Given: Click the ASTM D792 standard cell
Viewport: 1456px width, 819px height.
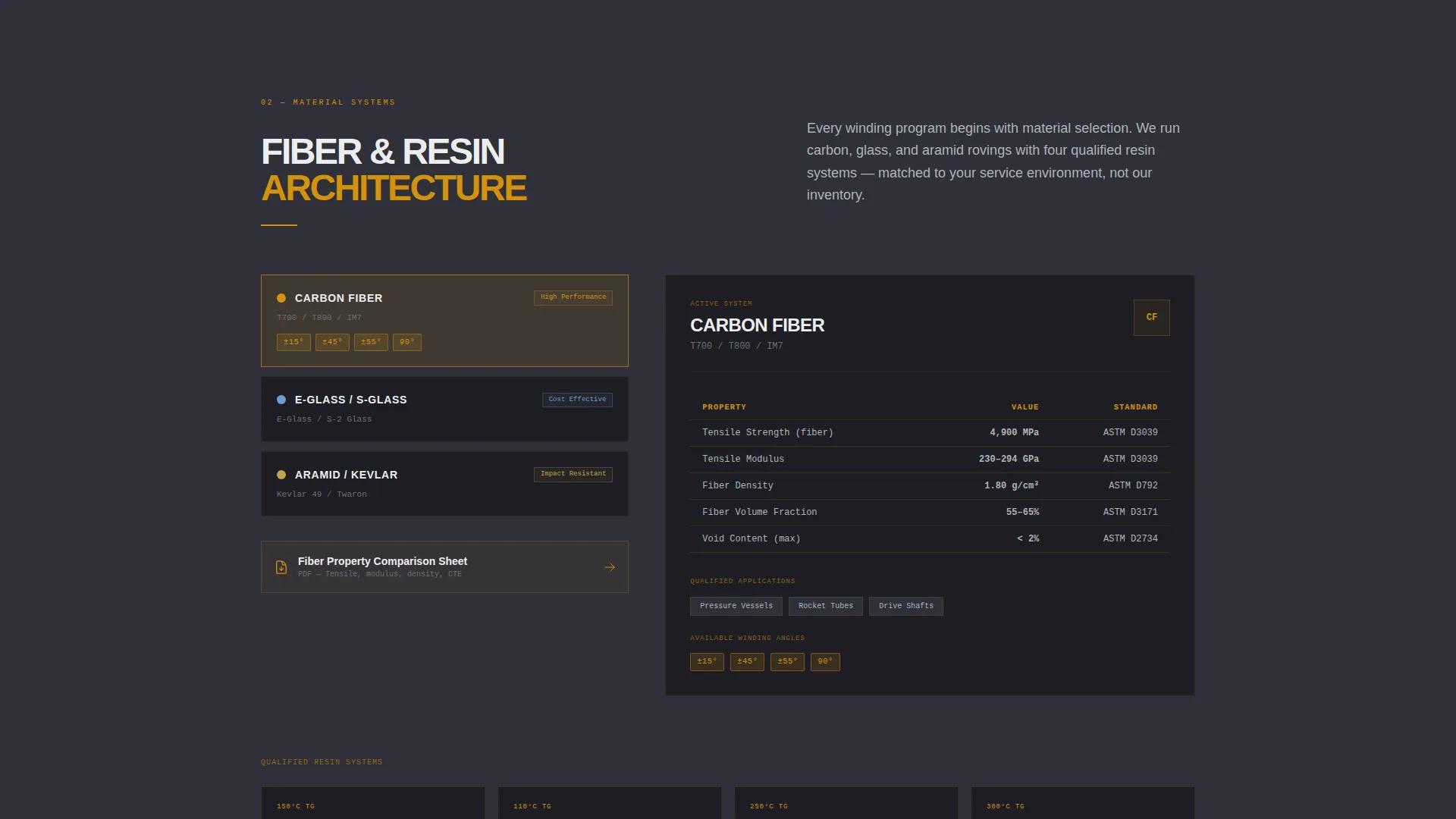Looking at the screenshot, I should 1133,485.
